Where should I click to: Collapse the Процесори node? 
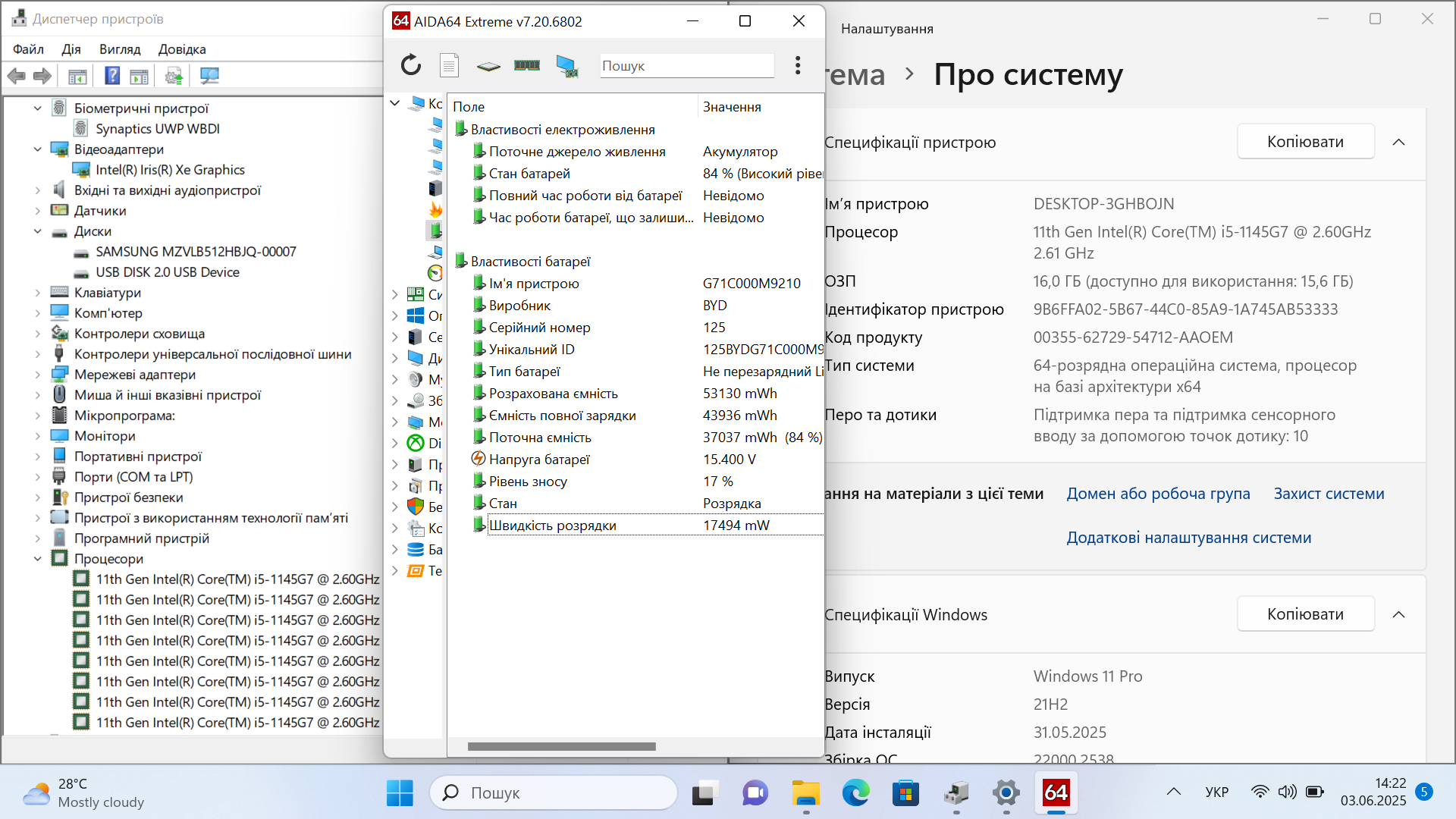click(37, 559)
